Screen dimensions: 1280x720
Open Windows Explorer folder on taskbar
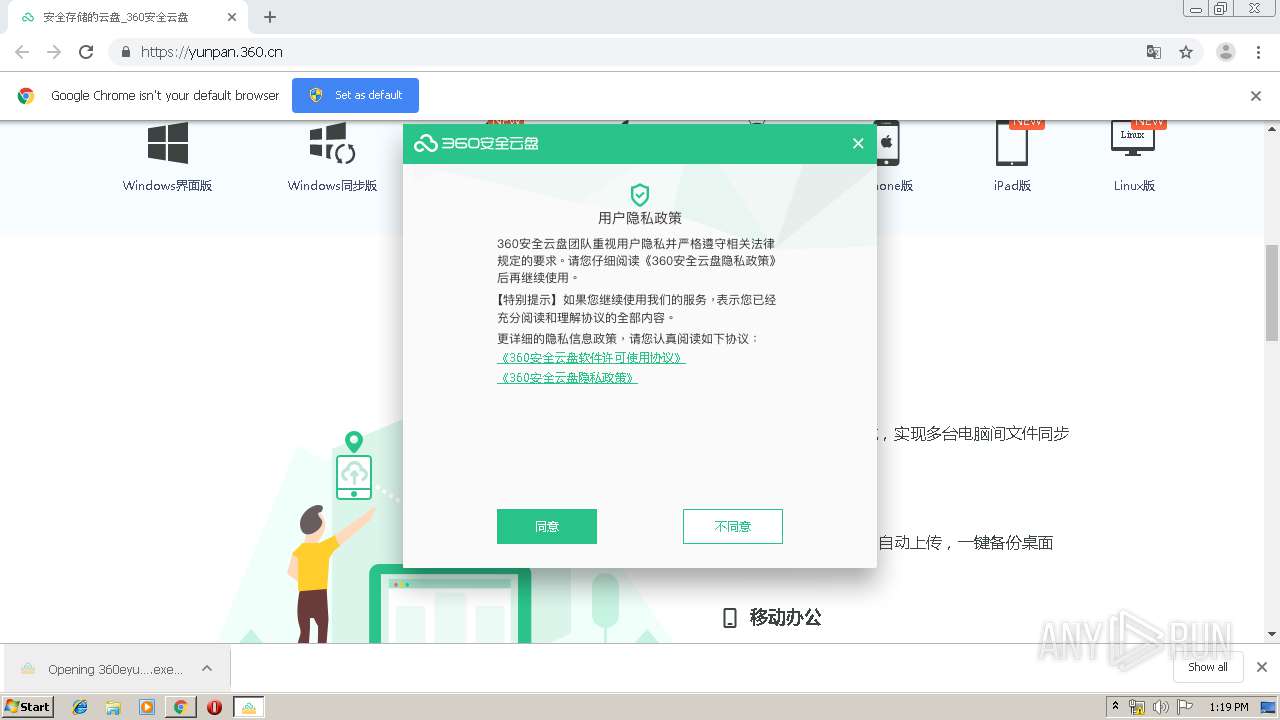click(x=113, y=707)
